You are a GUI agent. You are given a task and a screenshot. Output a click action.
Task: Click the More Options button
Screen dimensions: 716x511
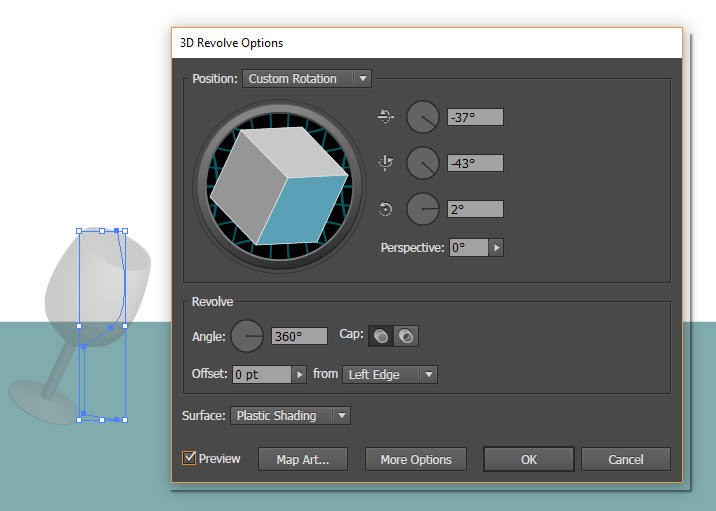click(416, 459)
